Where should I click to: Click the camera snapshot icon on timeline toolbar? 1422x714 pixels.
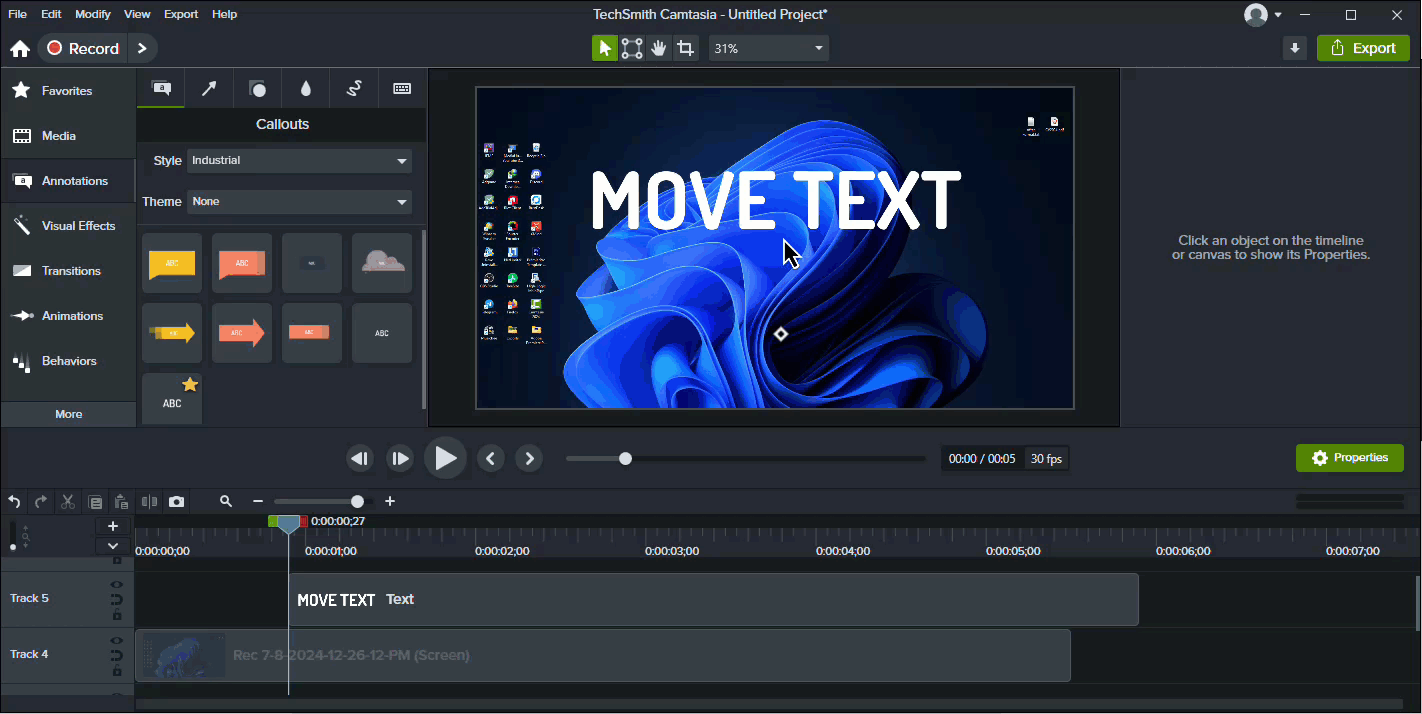click(x=177, y=501)
